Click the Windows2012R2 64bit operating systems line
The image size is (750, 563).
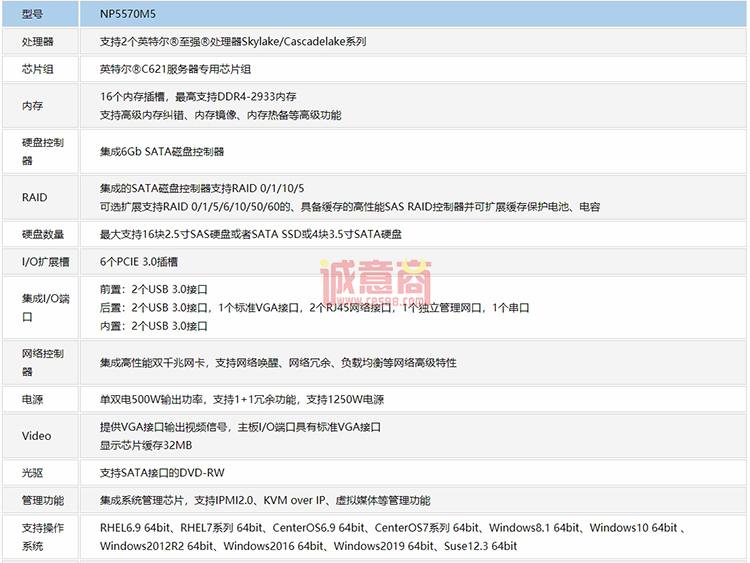308,546
